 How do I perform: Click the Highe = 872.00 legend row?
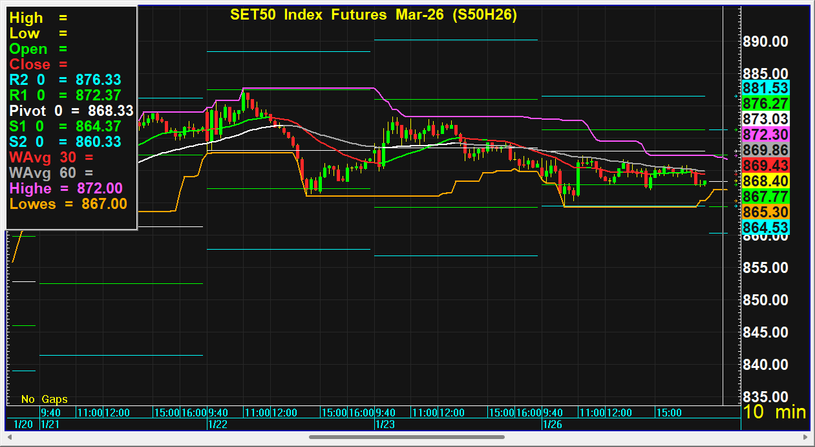[66, 188]
